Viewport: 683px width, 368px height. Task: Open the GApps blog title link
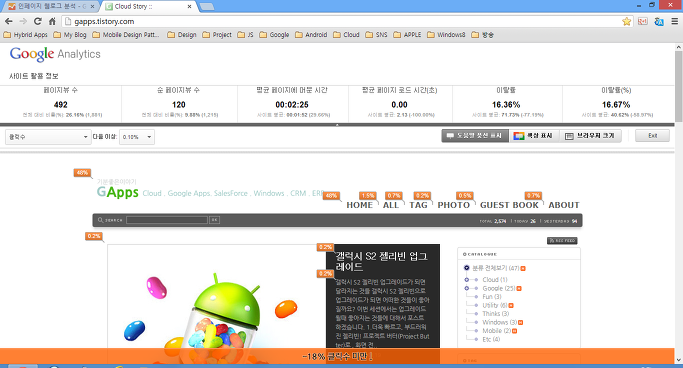(118, 192)
